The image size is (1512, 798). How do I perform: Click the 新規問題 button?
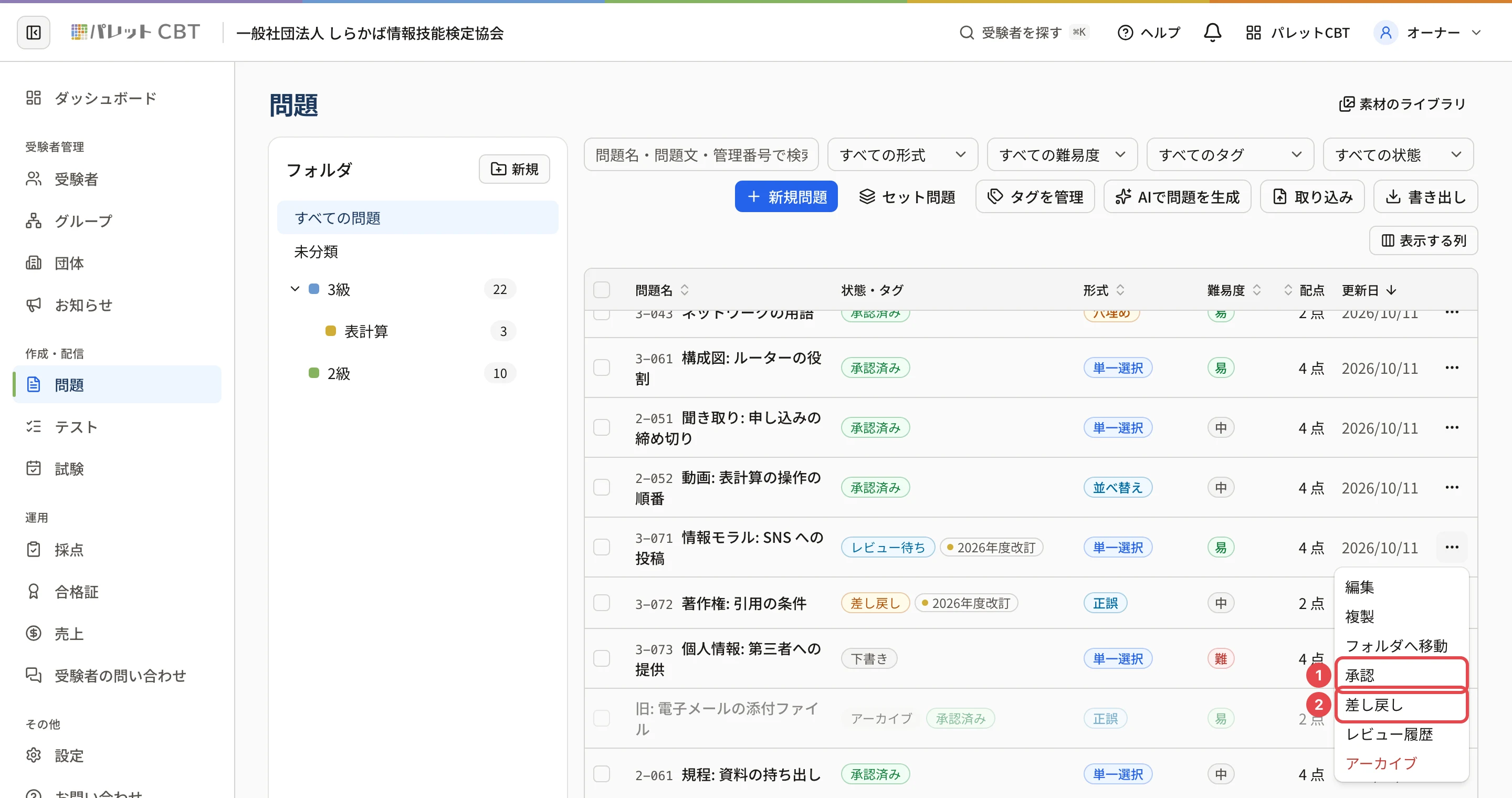pyautogui.click(x=786, y=196)
